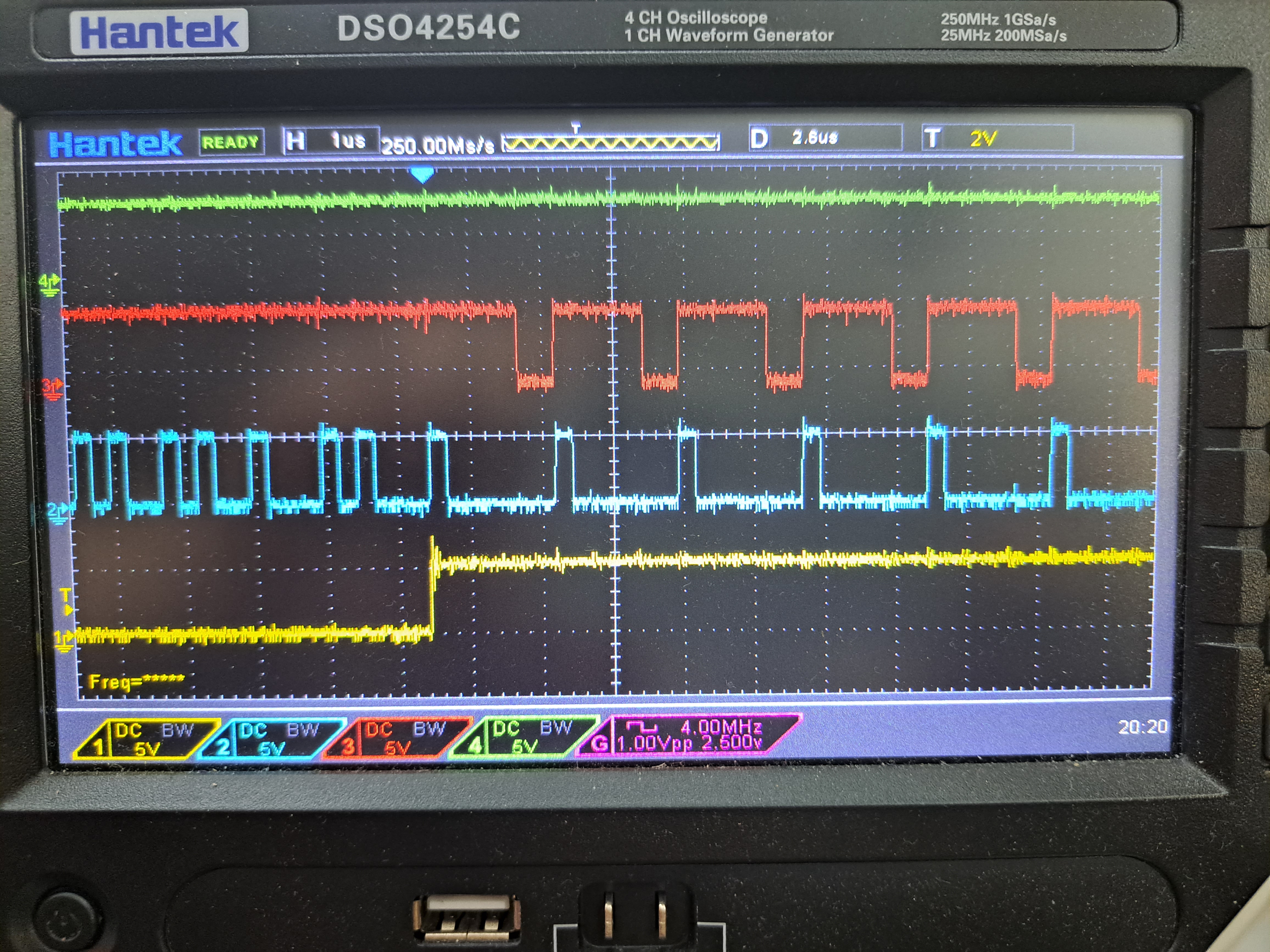Viewport: 1270px width, 952px height.
Task: Click channel 2 cyan ground marker
Action: click(x=57, y=512)
